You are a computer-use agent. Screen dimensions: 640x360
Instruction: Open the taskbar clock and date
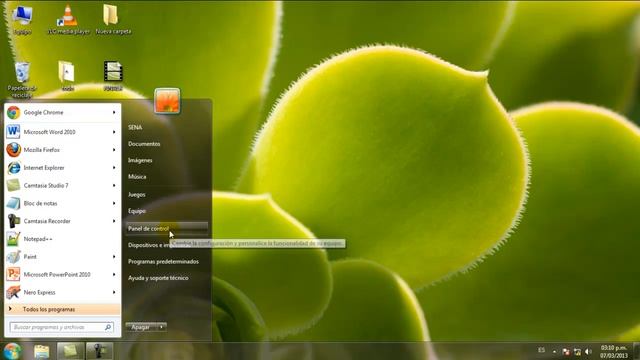point(613,351)
